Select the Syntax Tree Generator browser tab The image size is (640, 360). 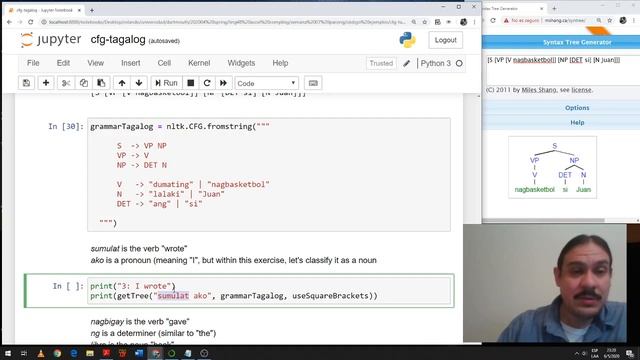[513, 9]
